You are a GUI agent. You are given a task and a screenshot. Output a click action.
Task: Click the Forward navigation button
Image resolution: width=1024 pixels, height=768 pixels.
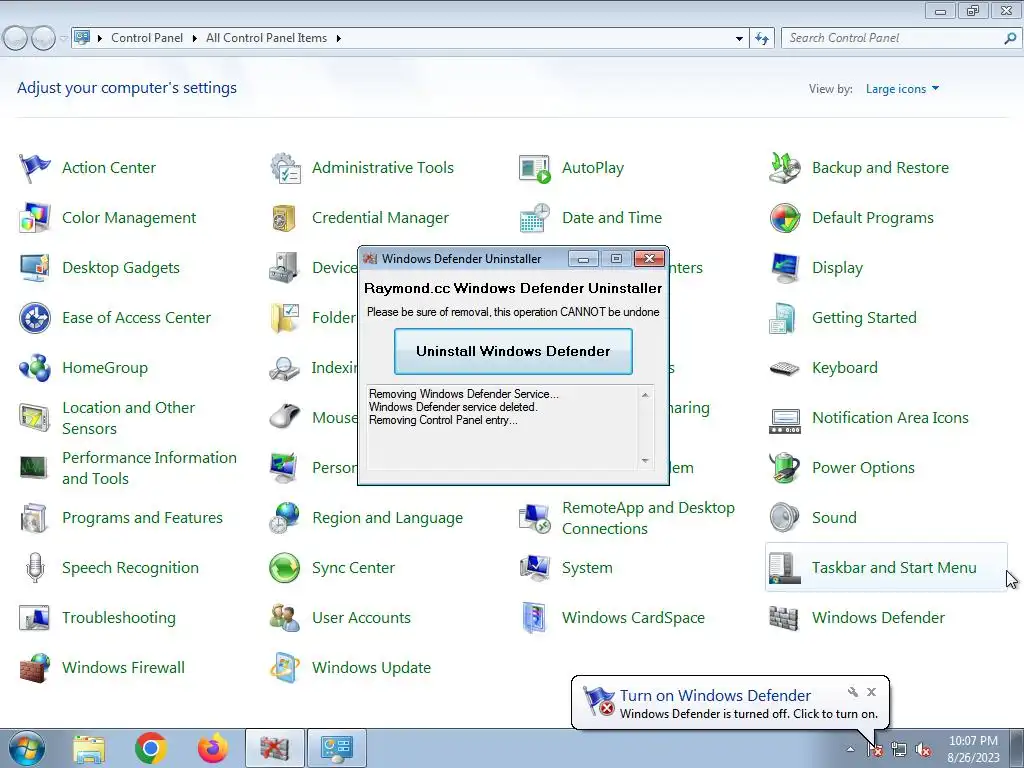tap(43, 39)
